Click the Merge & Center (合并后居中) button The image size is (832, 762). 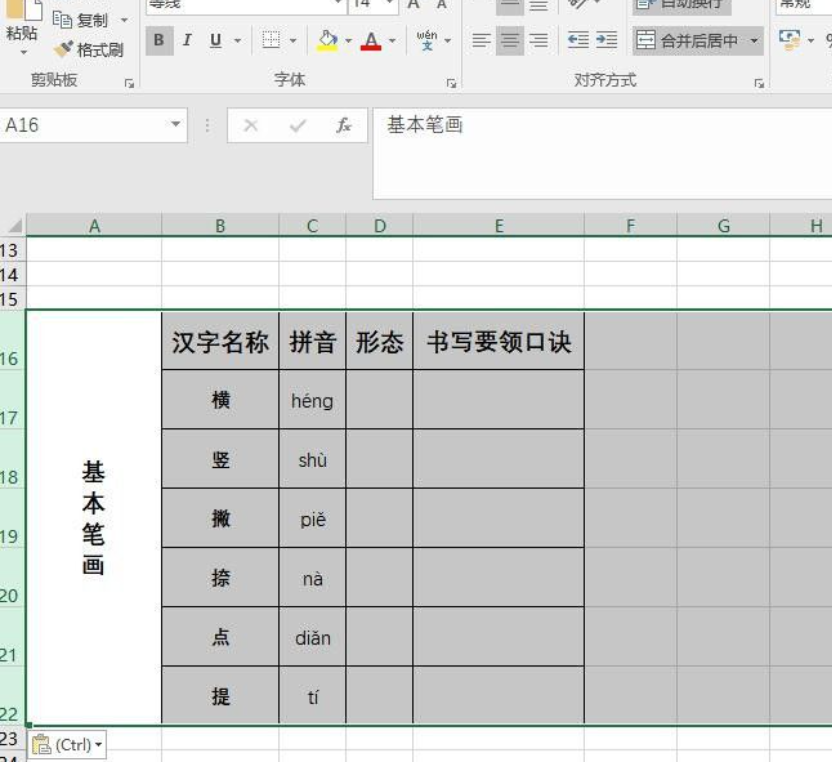tap(689, 41)
